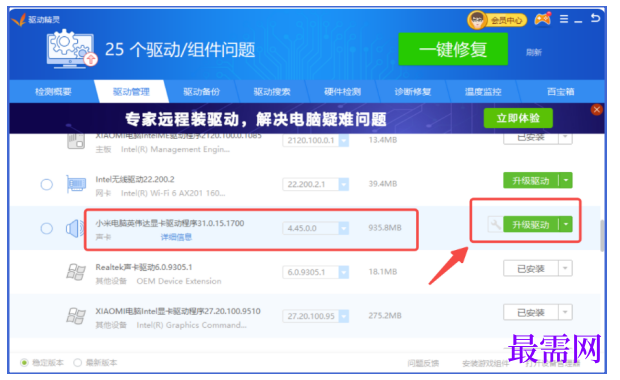Screen dimensions: 620x380
Task: Click the speaker icon of the 声卡 row
Action: pos(75,229)
